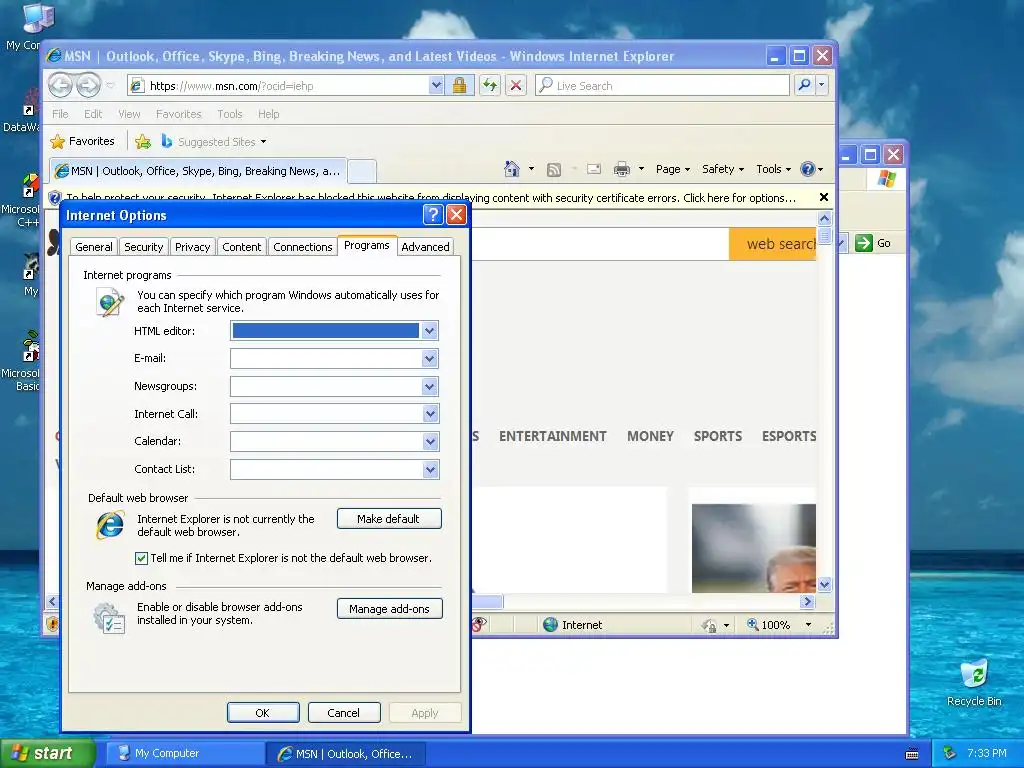Click the Internet zone globe icon
The width and height of the screenshot is (1024, 768).
[x=551, y=625]
